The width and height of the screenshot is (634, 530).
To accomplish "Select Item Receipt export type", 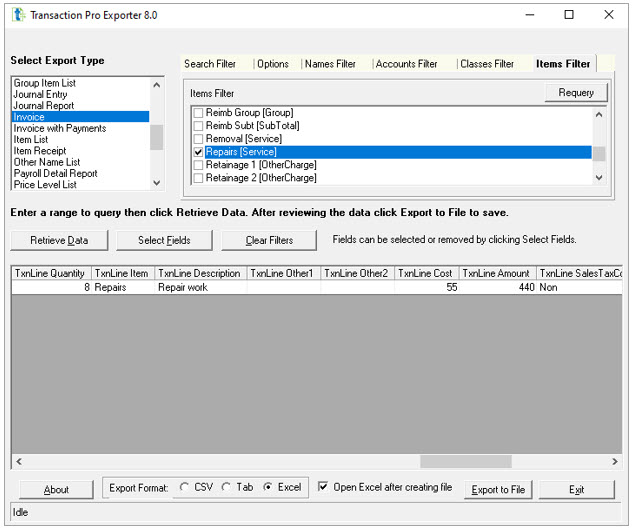I will pos(80,151).
